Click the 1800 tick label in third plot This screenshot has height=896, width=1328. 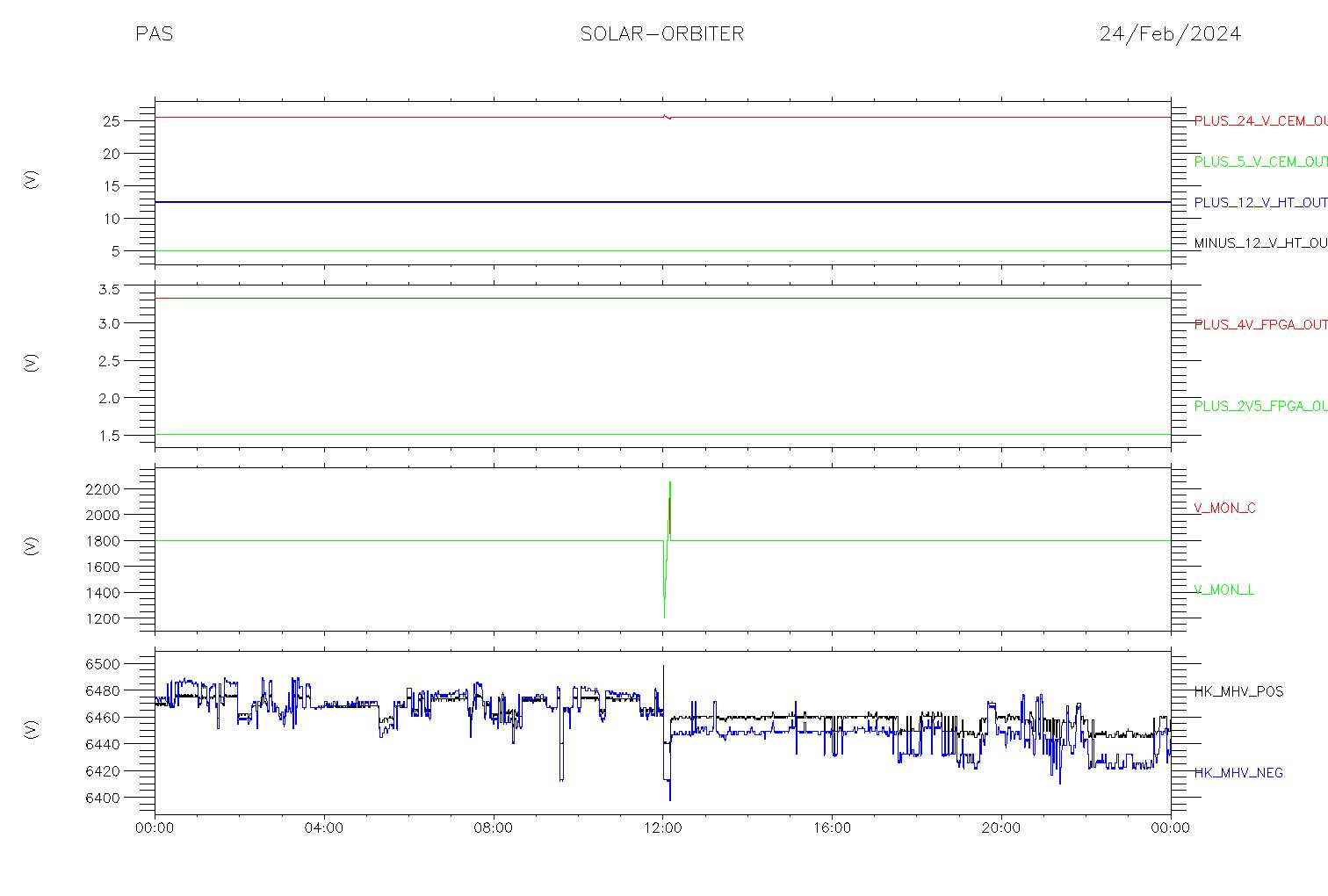(103, 541)
